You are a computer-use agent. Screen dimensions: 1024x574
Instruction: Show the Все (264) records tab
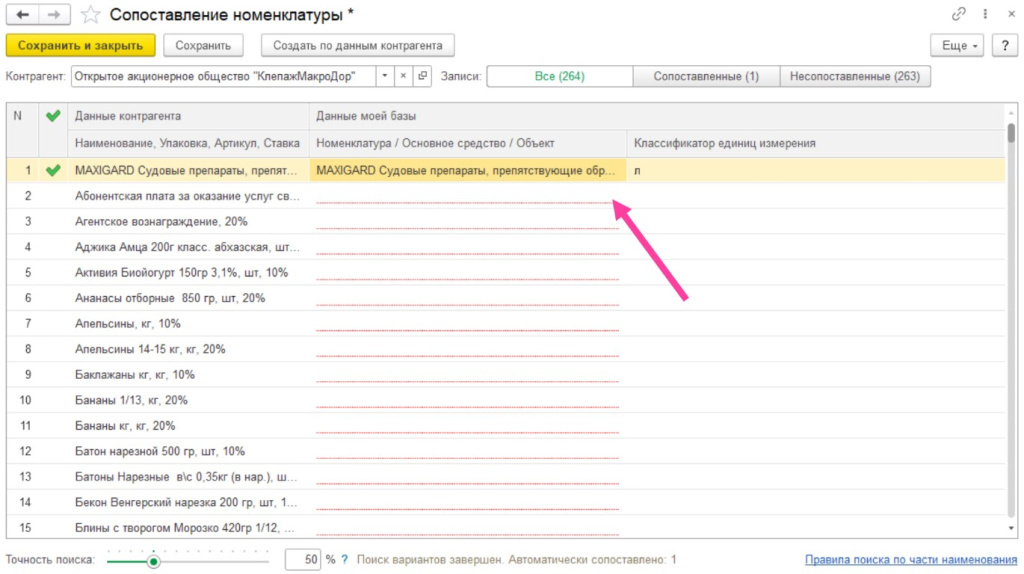(559, 76)
